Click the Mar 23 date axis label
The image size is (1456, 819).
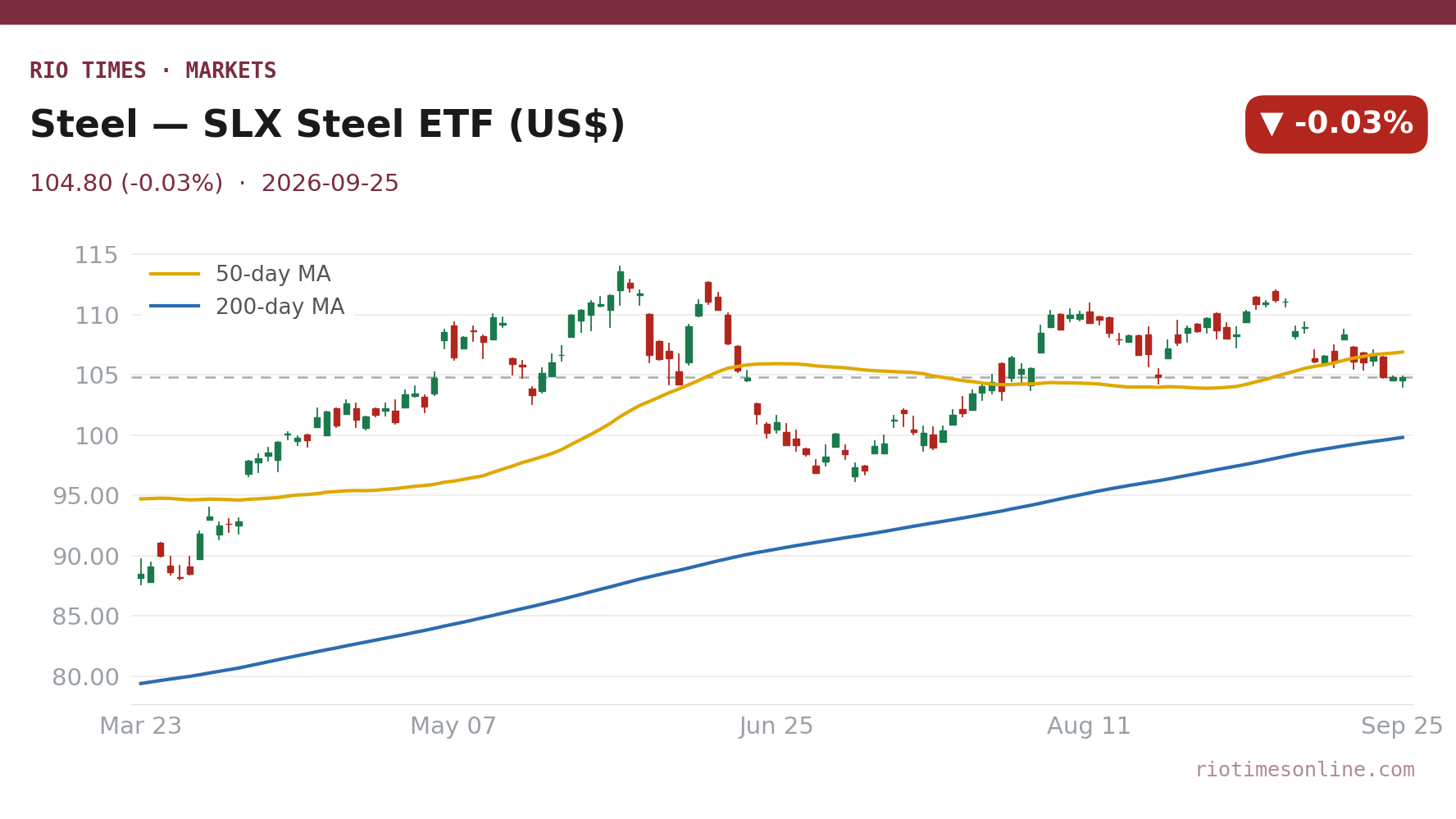tap(141, 726)
